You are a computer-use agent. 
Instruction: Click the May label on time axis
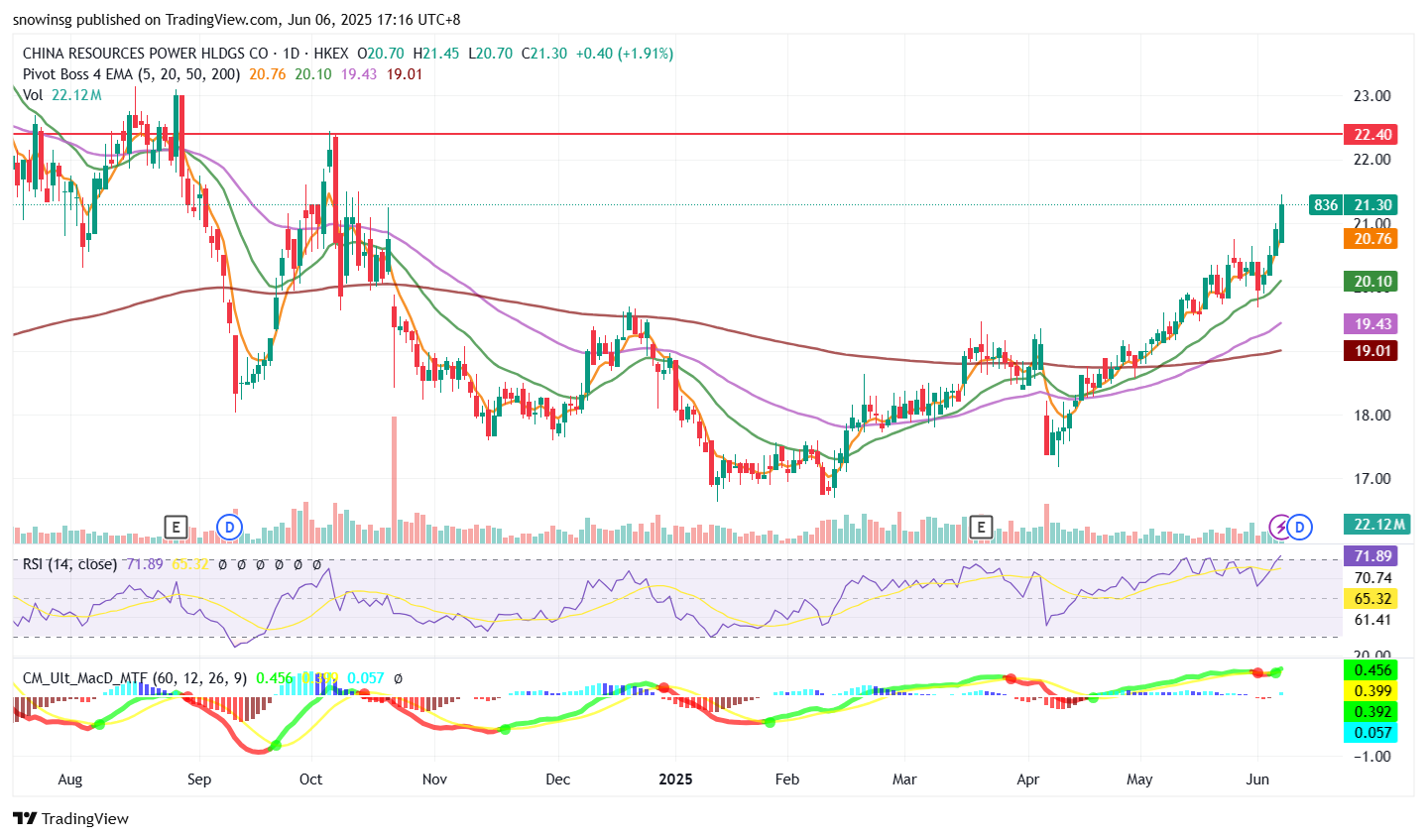1140,780
